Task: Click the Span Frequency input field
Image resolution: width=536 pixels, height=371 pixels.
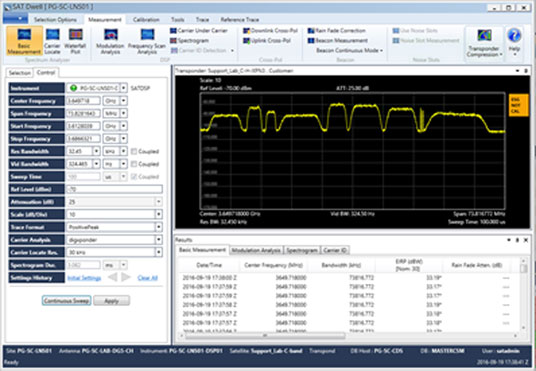Action: pos(83,114)
